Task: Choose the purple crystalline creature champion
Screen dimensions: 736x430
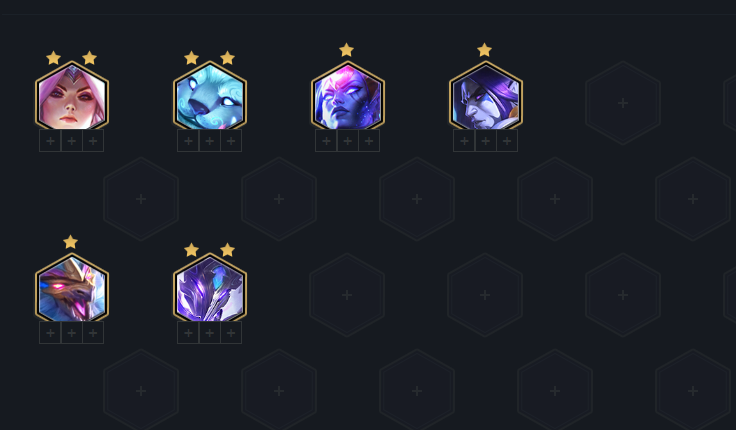Action: pos(210,287)
